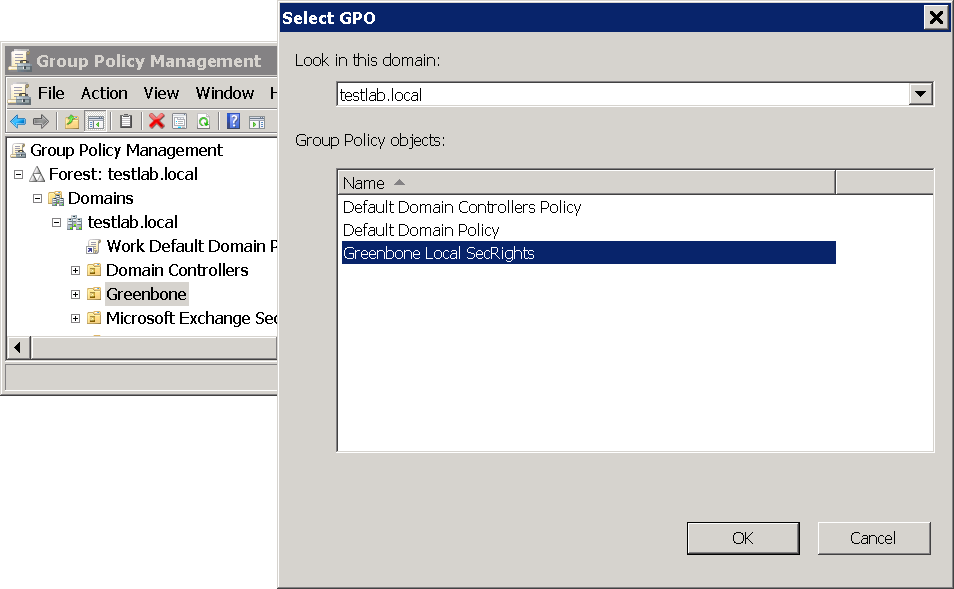
Task: Click the Back arrow in the toolbar
Action: pyautogui.click(x=18, y=121)
